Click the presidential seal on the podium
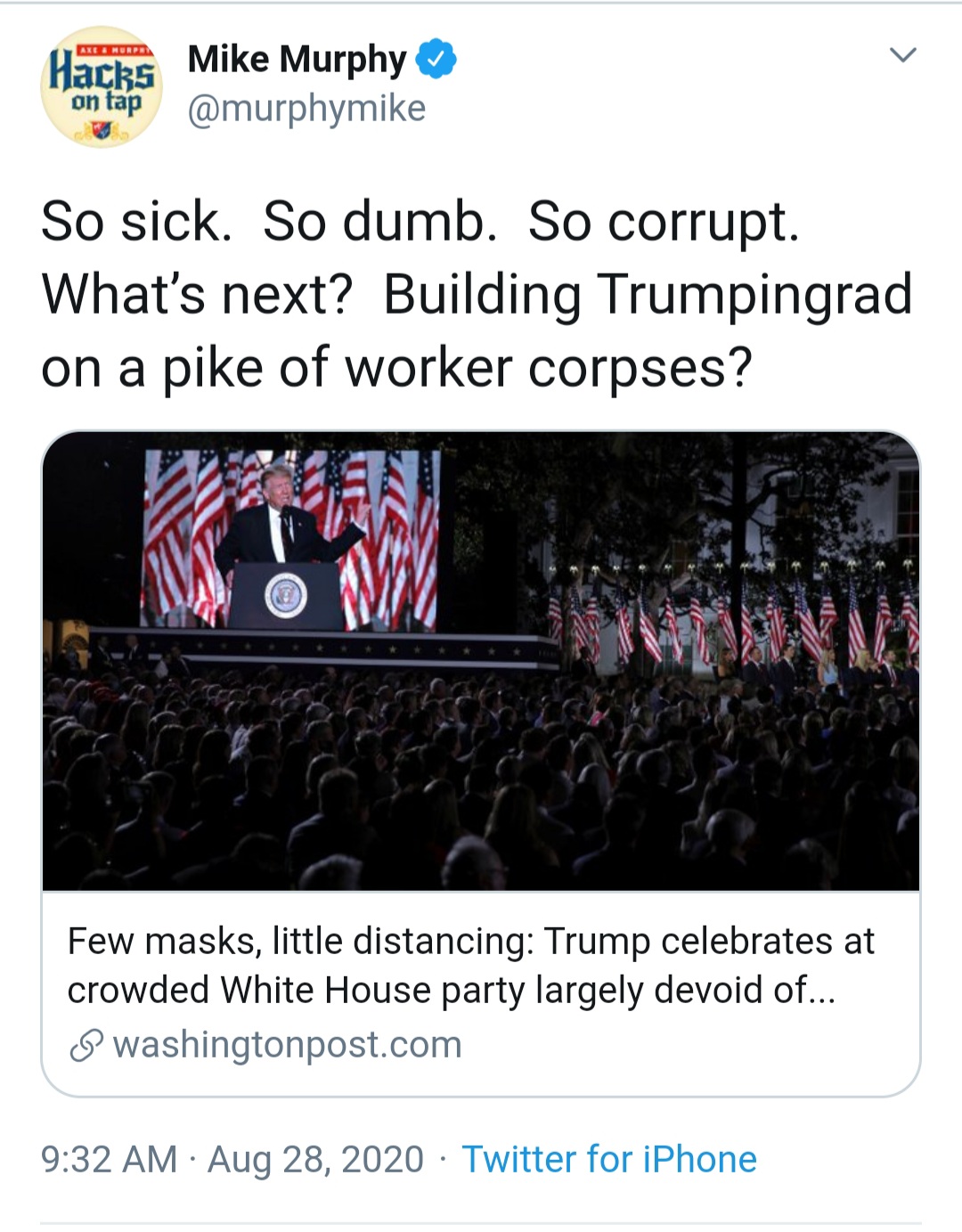 coord(285,595)
